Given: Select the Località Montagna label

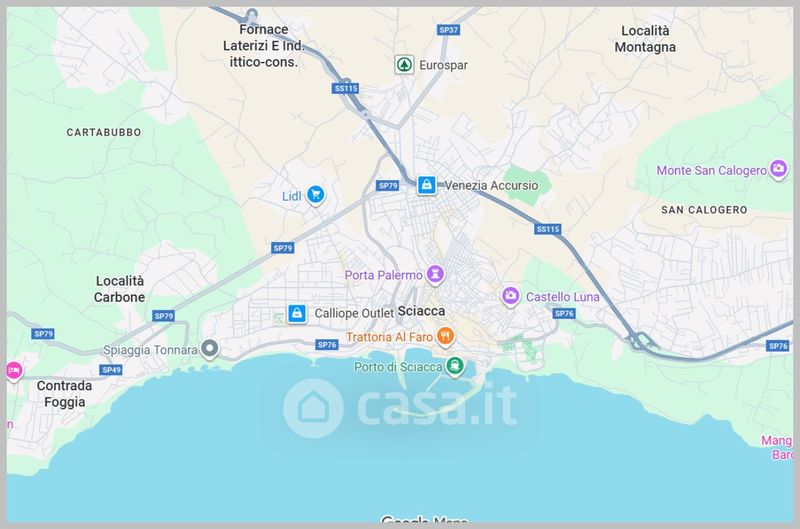Looking at the screenshot, I should (645, 39).
